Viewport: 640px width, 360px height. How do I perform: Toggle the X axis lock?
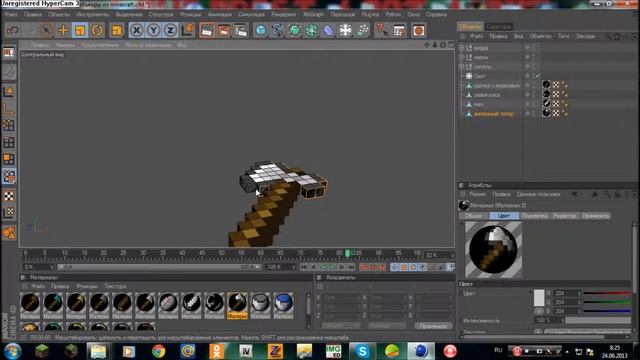136,30
